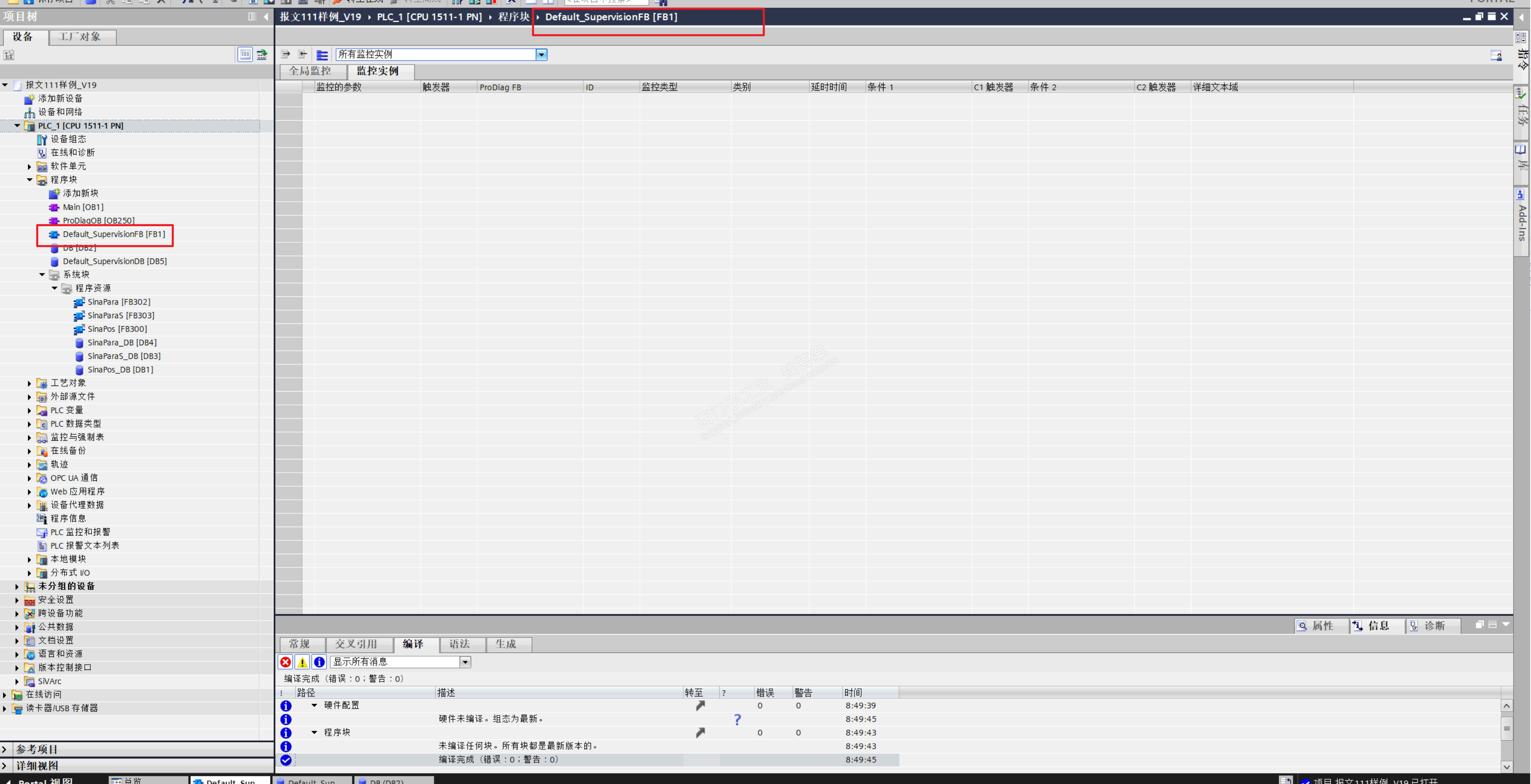
Task: Click the list view icon beside the dropdown
Action: 322,54
